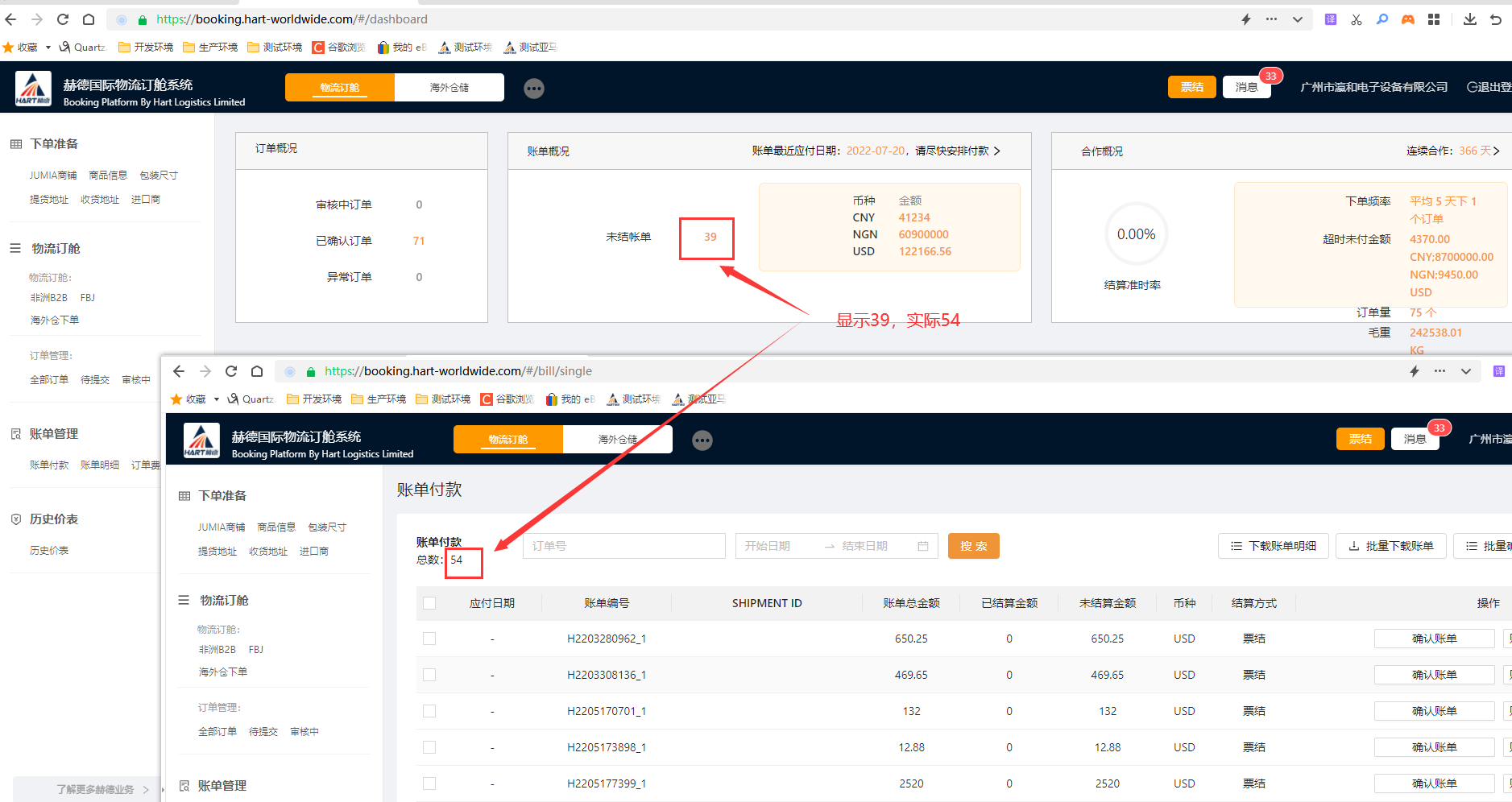Check the row for bill H2203280962_1

pyautogui.click(x=429, y=639)
